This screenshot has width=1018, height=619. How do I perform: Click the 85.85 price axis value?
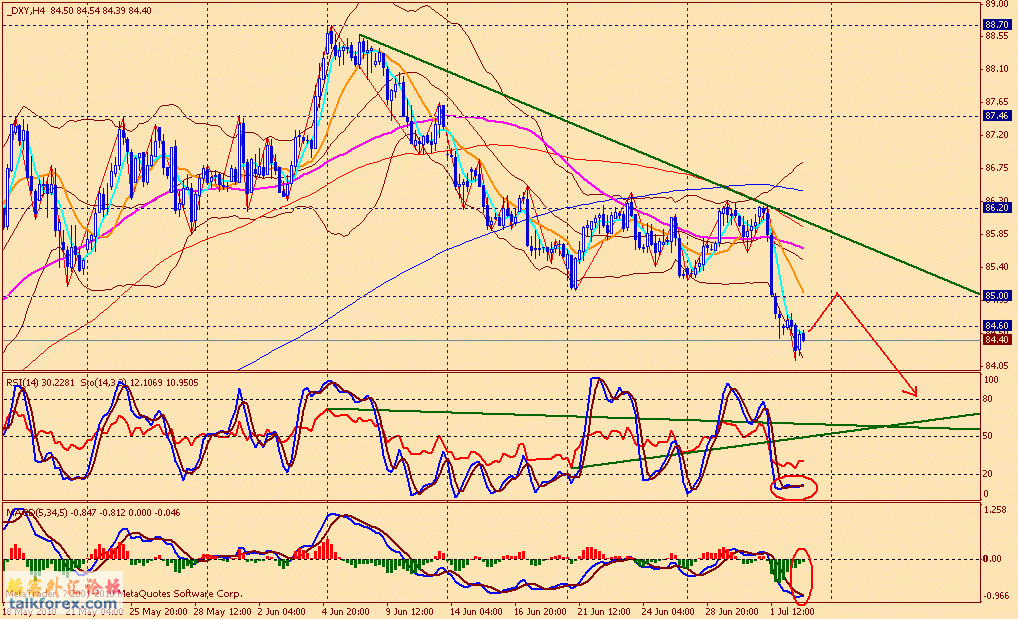[997, 234]
